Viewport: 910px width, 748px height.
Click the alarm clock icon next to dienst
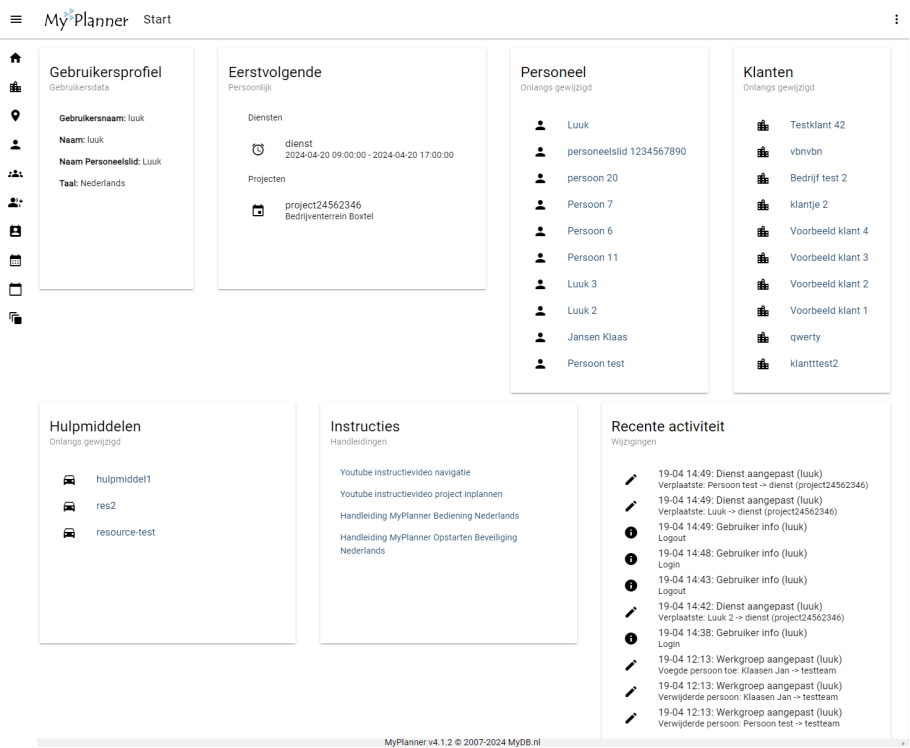click(x=258, y=148)
